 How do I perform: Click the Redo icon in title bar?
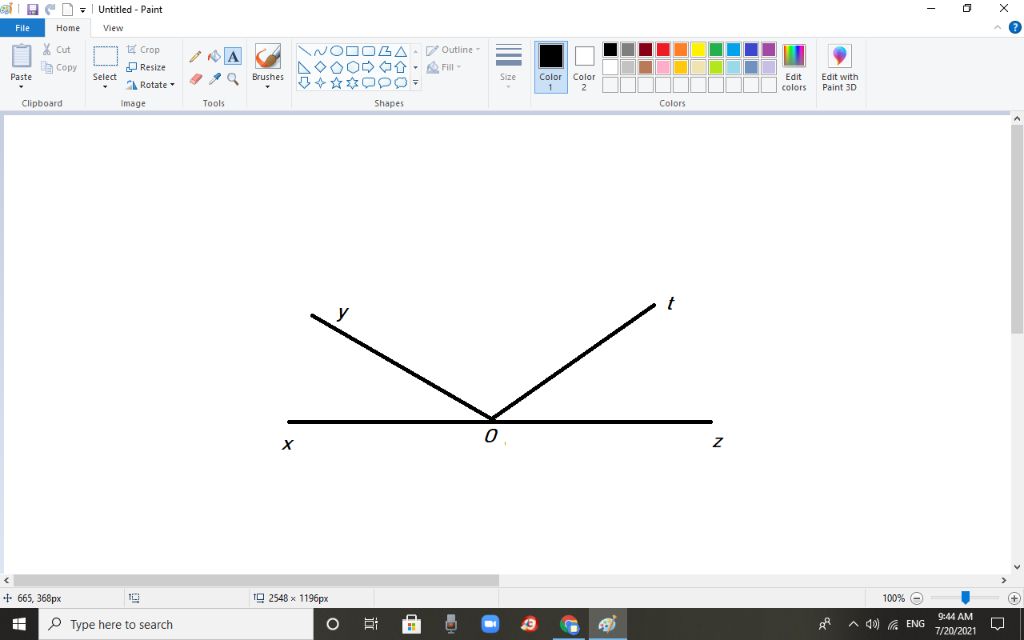(x=50, y=9)
